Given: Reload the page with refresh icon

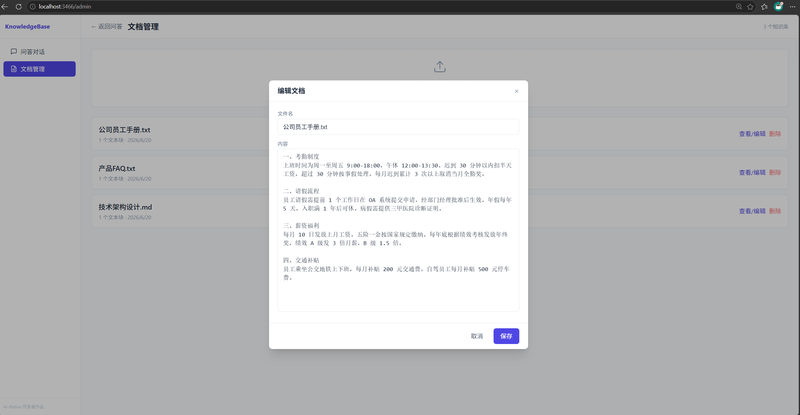Looking at the screenshot, I should point(18,7).
